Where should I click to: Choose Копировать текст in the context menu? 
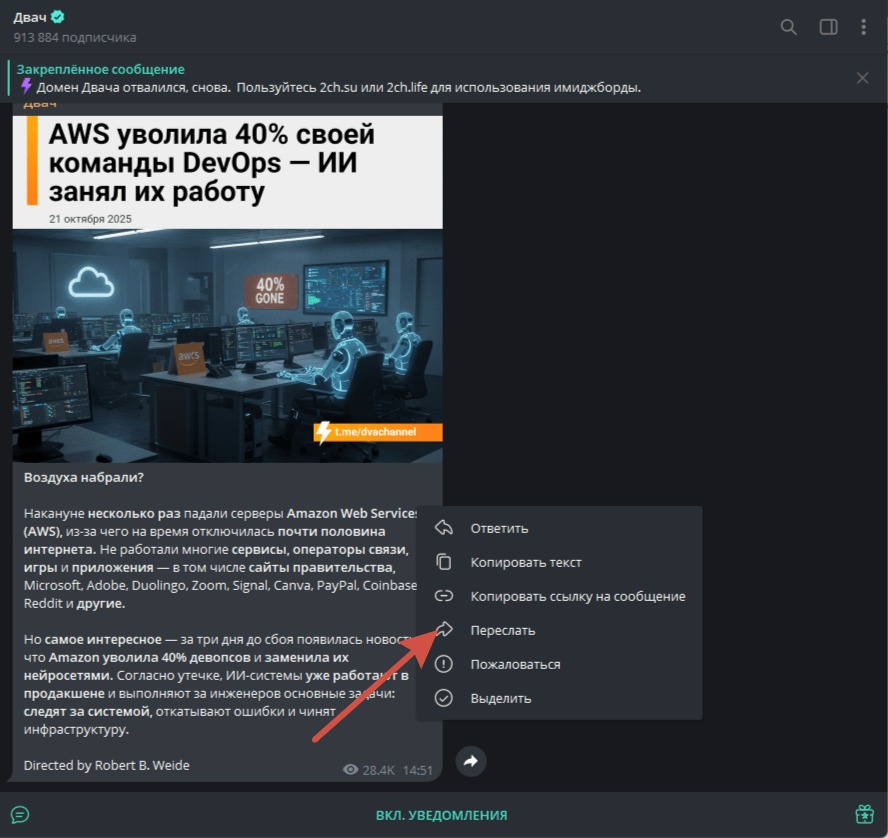coord(559,562)
